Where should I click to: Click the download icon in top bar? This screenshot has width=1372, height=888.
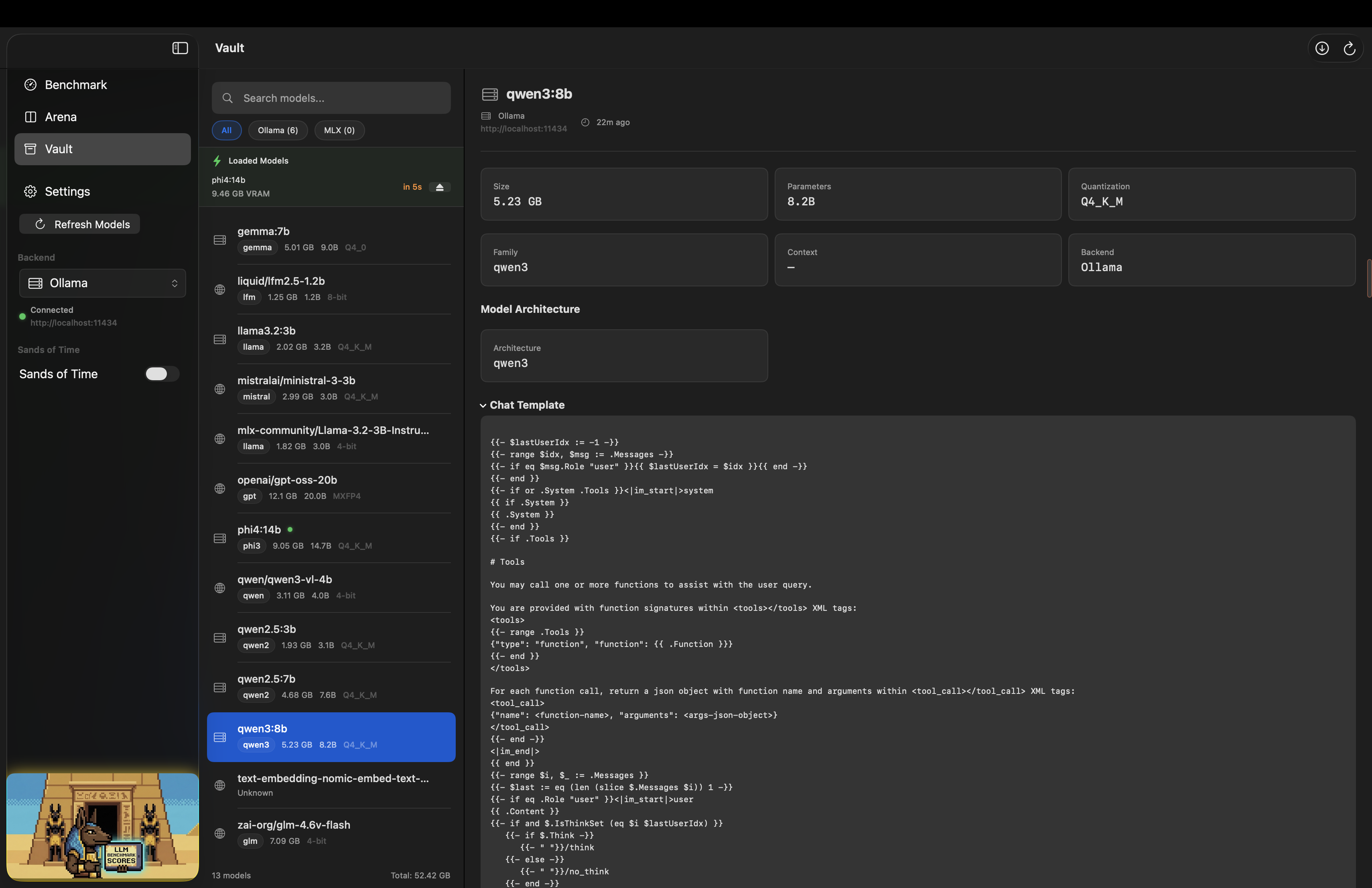point(1322,49)
